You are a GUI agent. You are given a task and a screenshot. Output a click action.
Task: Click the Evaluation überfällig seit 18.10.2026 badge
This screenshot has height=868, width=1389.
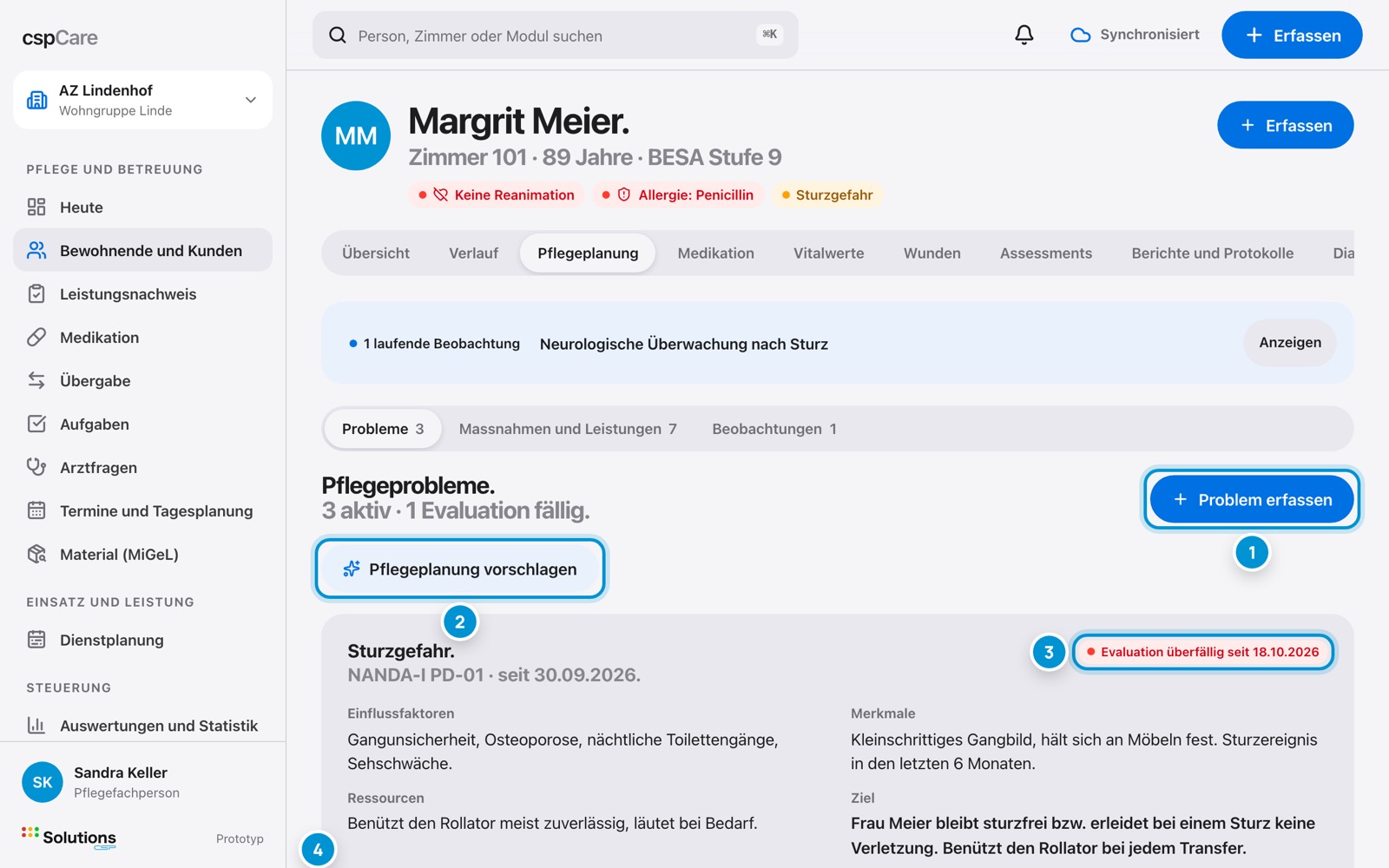(1203, 652)
